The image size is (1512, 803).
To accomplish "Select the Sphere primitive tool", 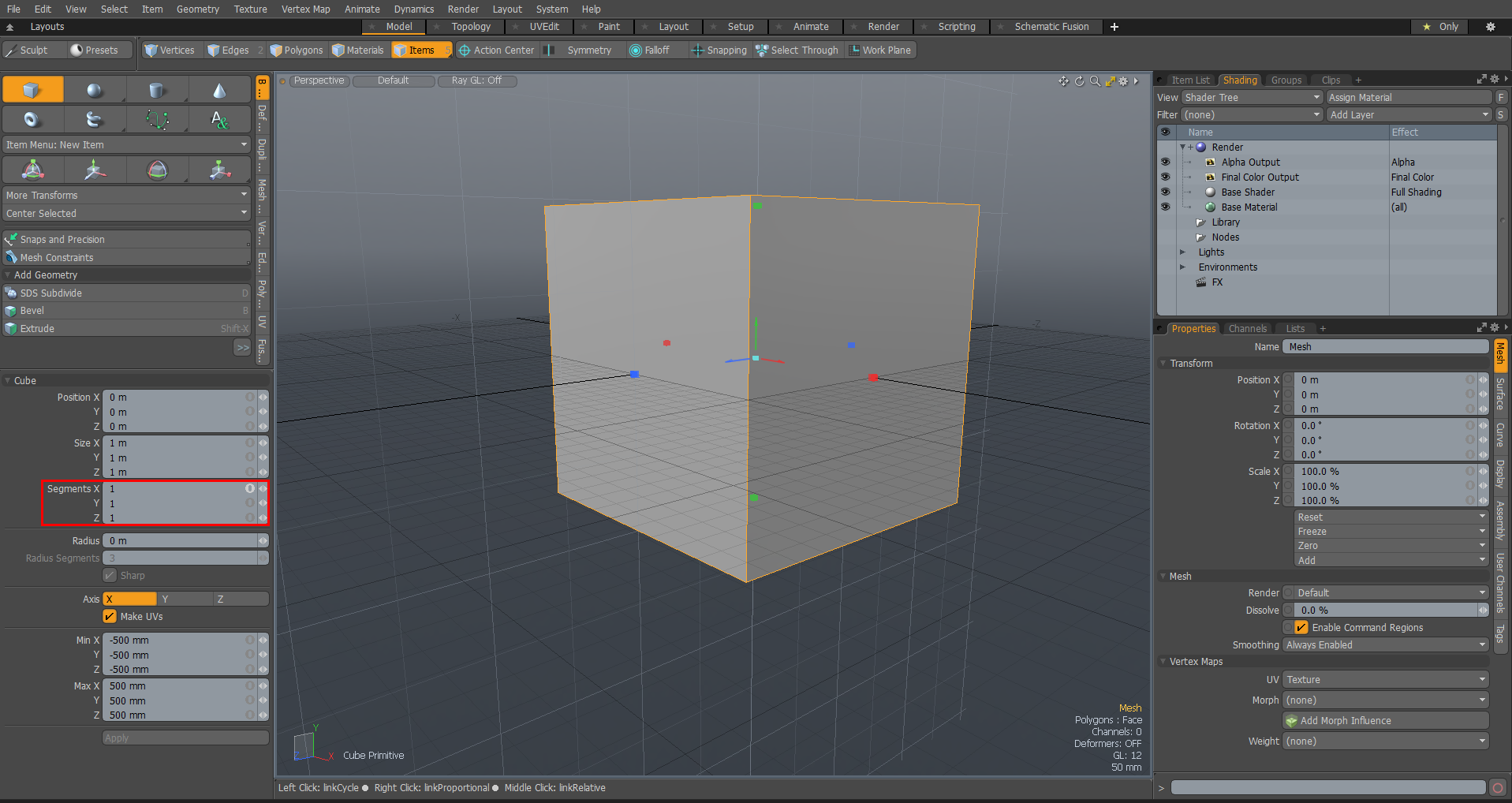I will 95,90.
